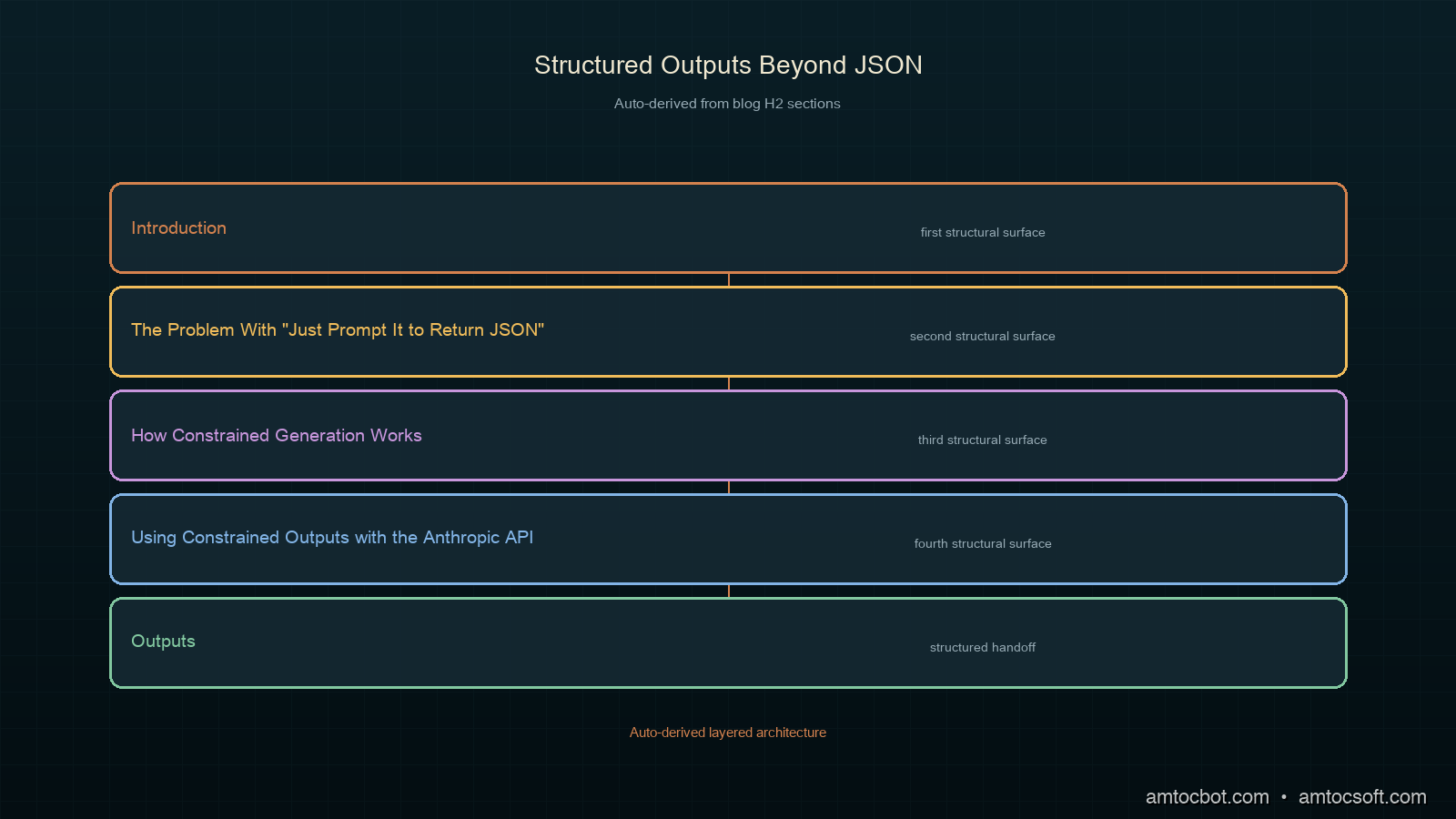1456x819 pixels.
Task: Click the 'second structural surface' label
Action: click(983, 337)
